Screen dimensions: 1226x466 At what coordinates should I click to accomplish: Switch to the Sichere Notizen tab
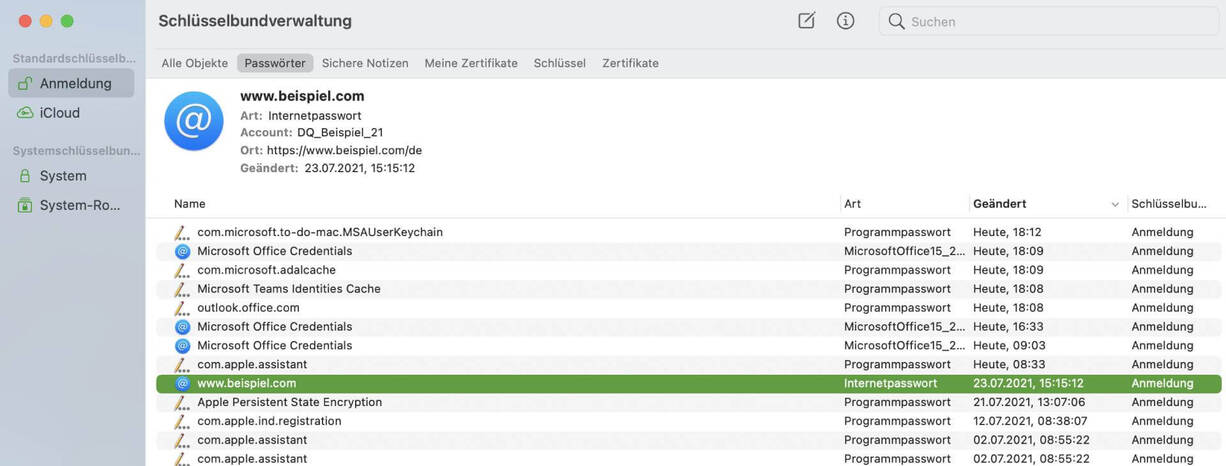pyautogui.click(x=365, y=63)
